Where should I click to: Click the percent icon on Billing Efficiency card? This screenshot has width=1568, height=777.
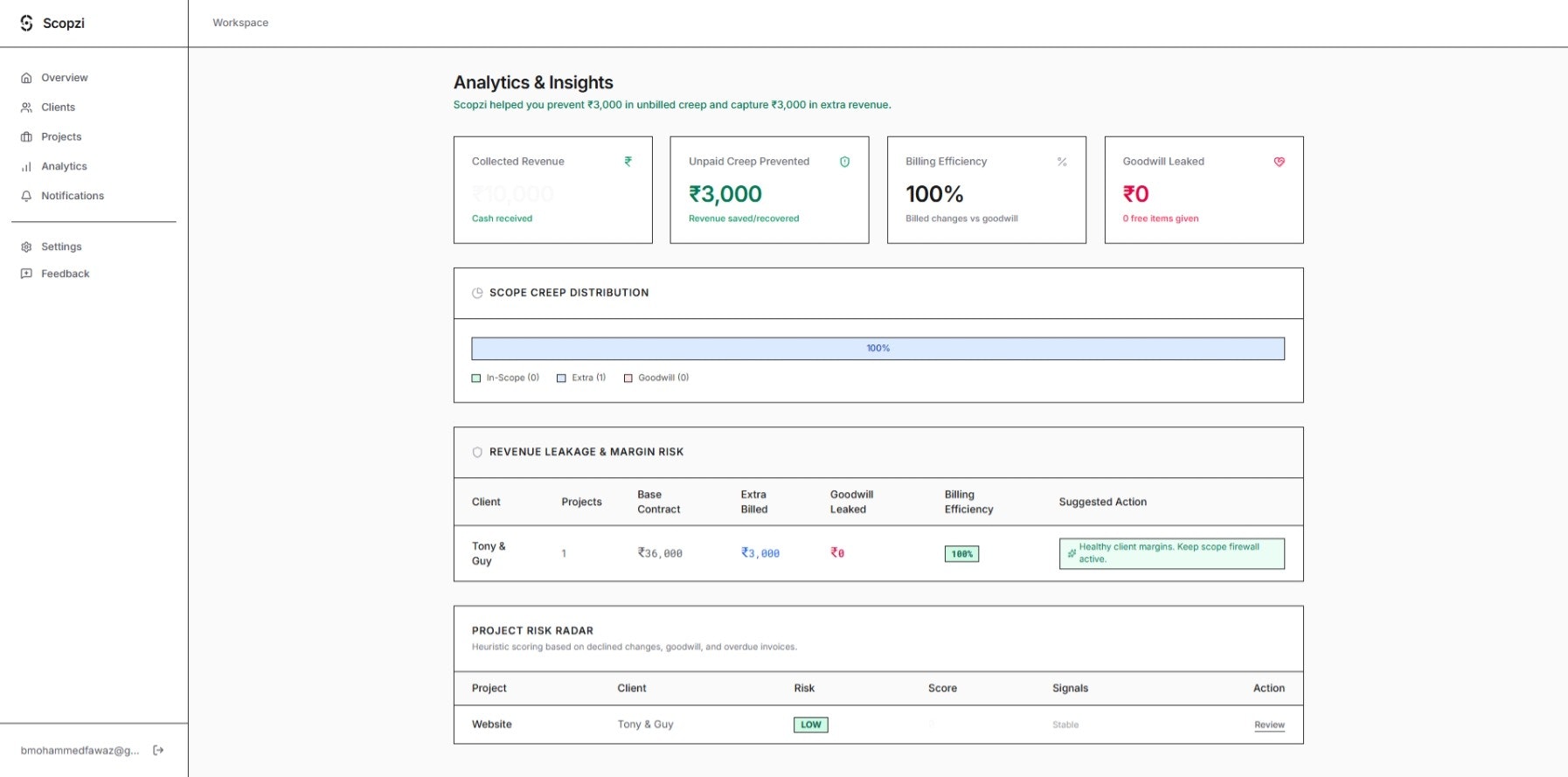(x=1062, y=162)
